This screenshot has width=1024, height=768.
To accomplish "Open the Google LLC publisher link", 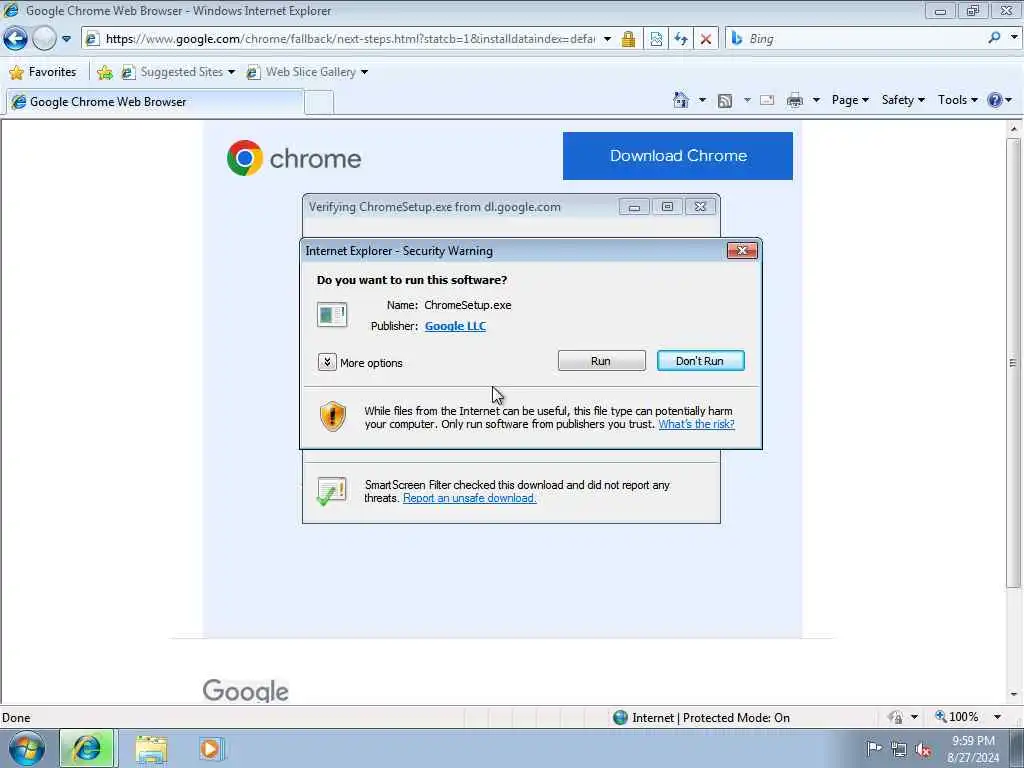I will pos(455,326).
